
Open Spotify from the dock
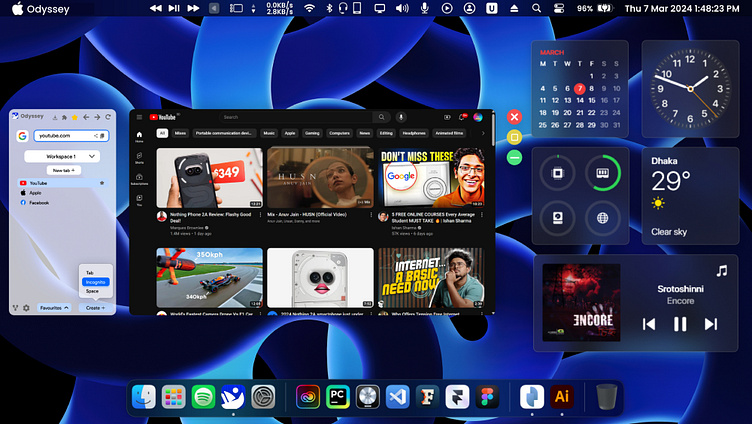[204, 397]
